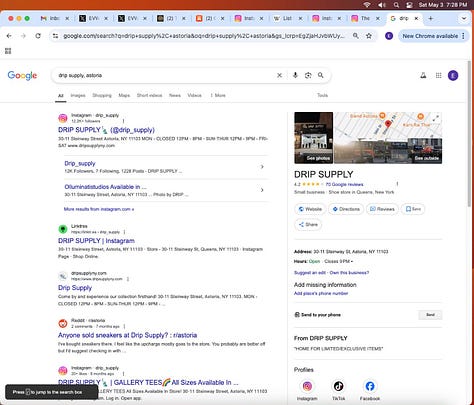Open the Wi-Fi menu bar icon
Screen dimensions: 474x405
click(x=367, y=5)
